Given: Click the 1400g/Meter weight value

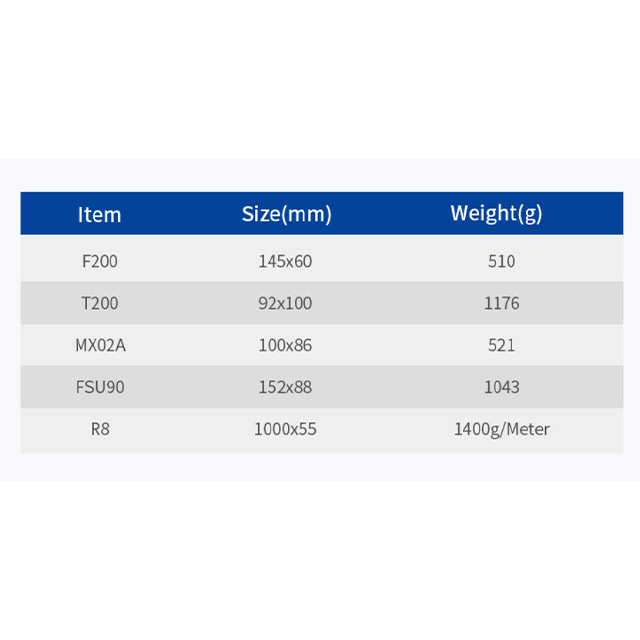Looking at the screenshot, I should pyautogui.click(x=502, y=429).
